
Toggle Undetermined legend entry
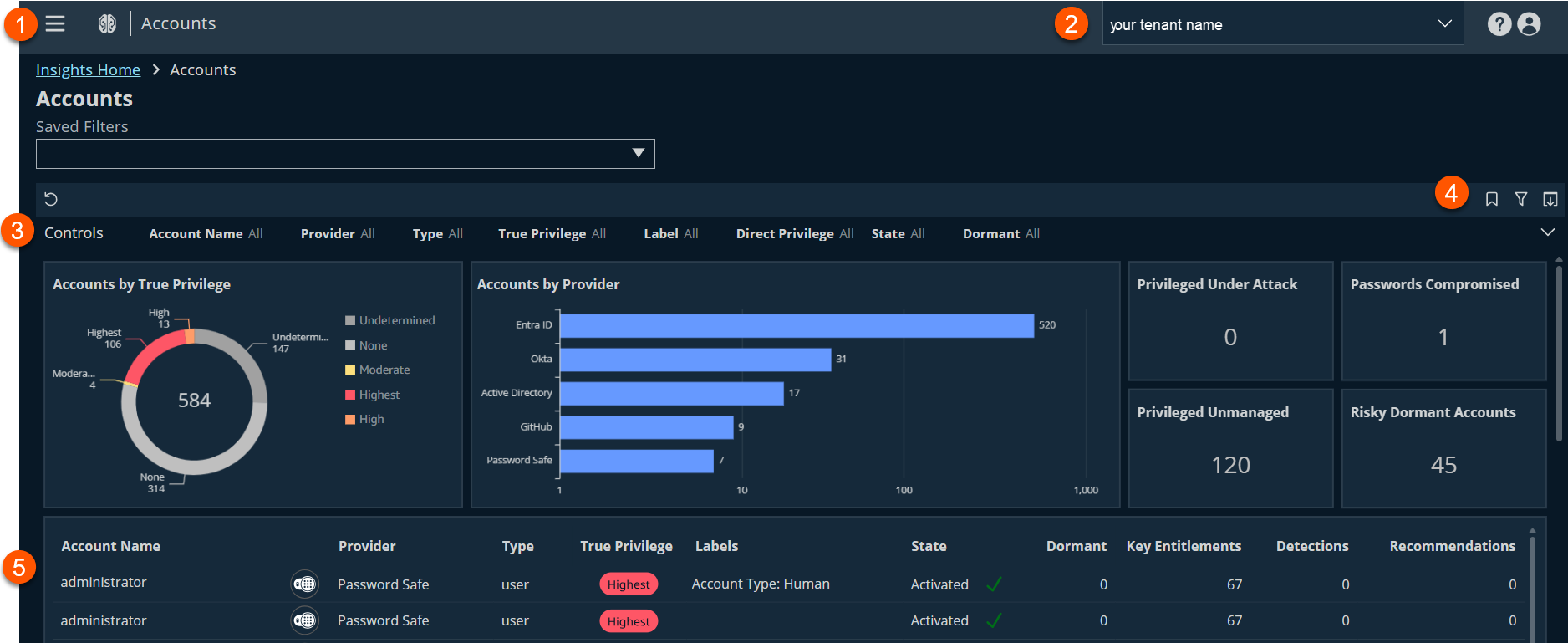pos(390,320)
